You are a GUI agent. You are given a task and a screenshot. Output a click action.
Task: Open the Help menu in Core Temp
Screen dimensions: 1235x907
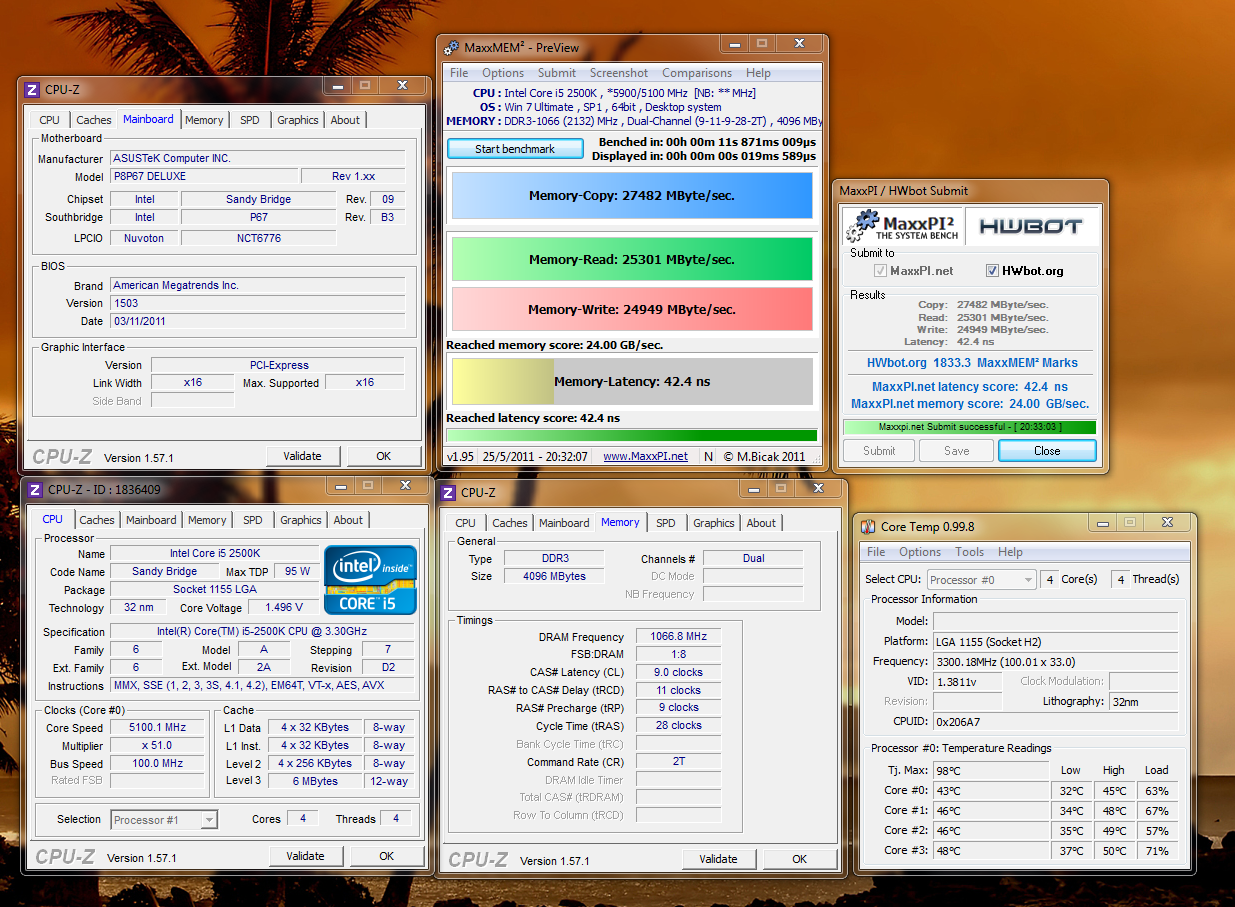[1010, 552]
